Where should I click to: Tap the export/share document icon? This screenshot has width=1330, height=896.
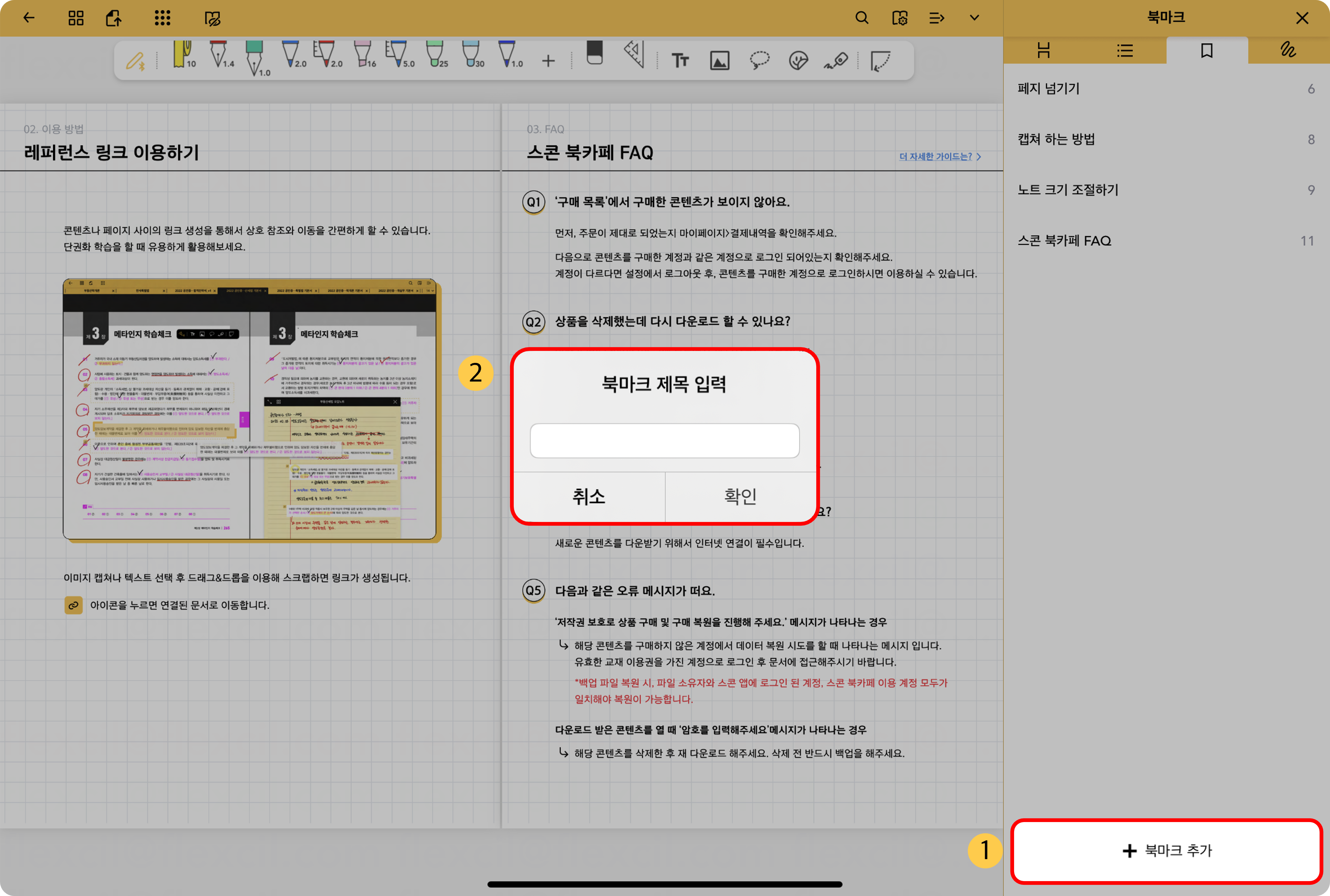113,18
